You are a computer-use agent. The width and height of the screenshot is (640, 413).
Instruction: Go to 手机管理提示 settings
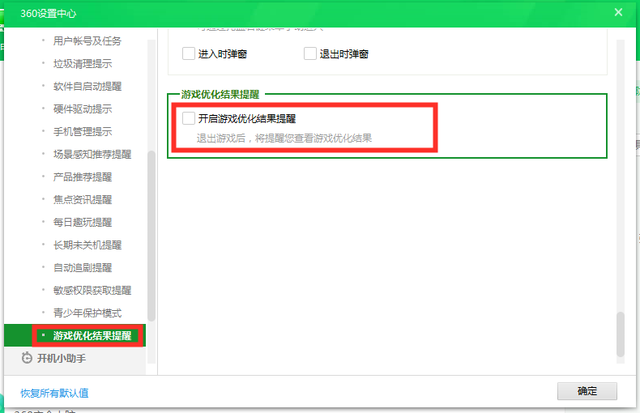[82, 131]
